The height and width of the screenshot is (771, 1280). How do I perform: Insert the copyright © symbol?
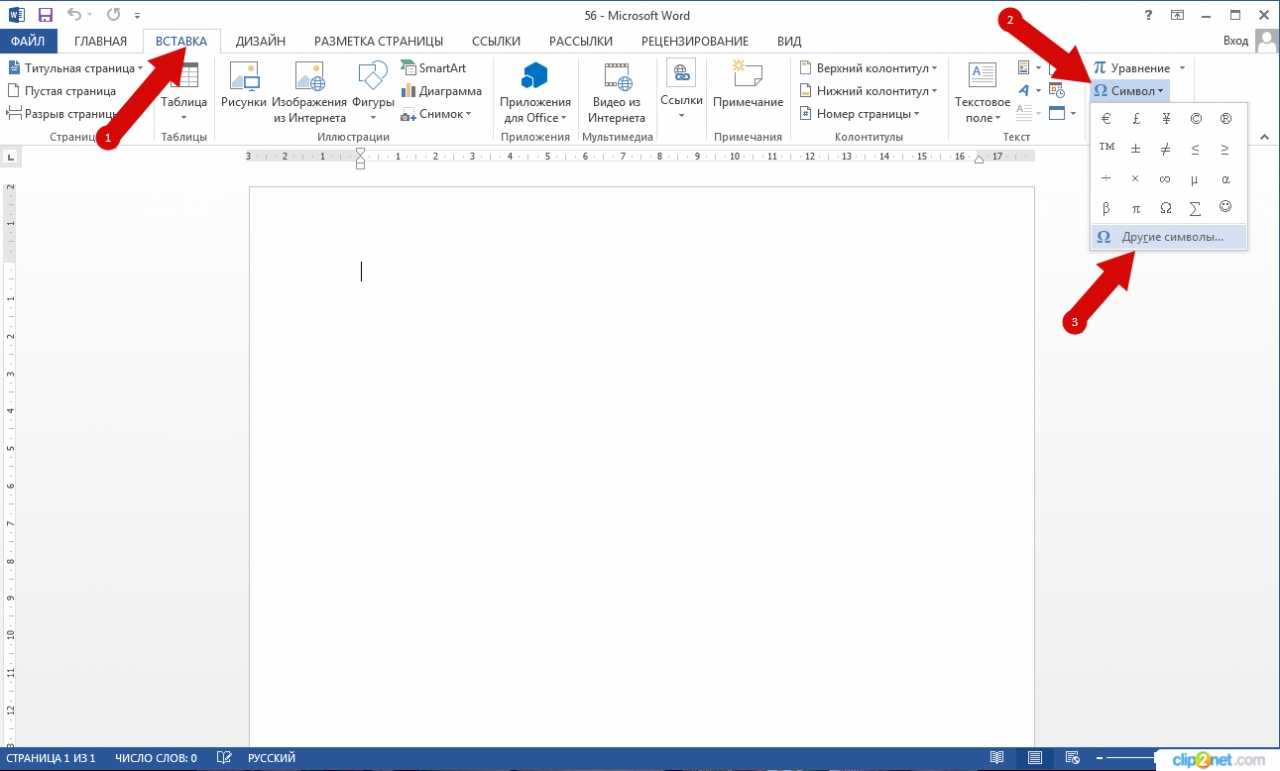[1196, 119]
